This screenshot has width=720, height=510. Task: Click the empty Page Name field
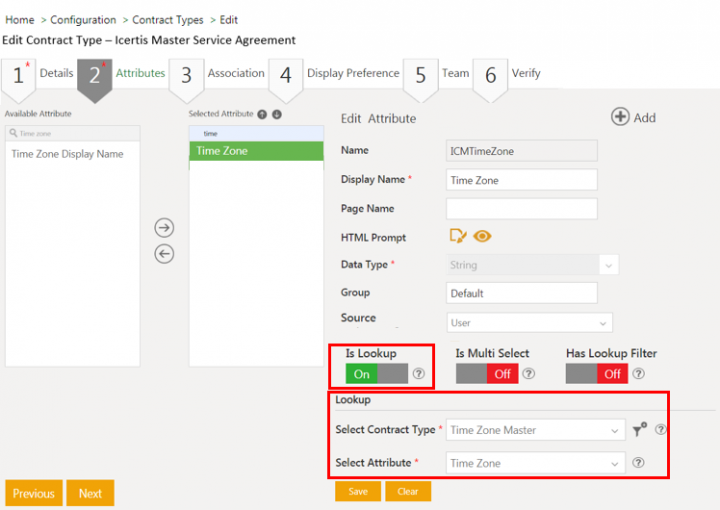pos(522,209)
